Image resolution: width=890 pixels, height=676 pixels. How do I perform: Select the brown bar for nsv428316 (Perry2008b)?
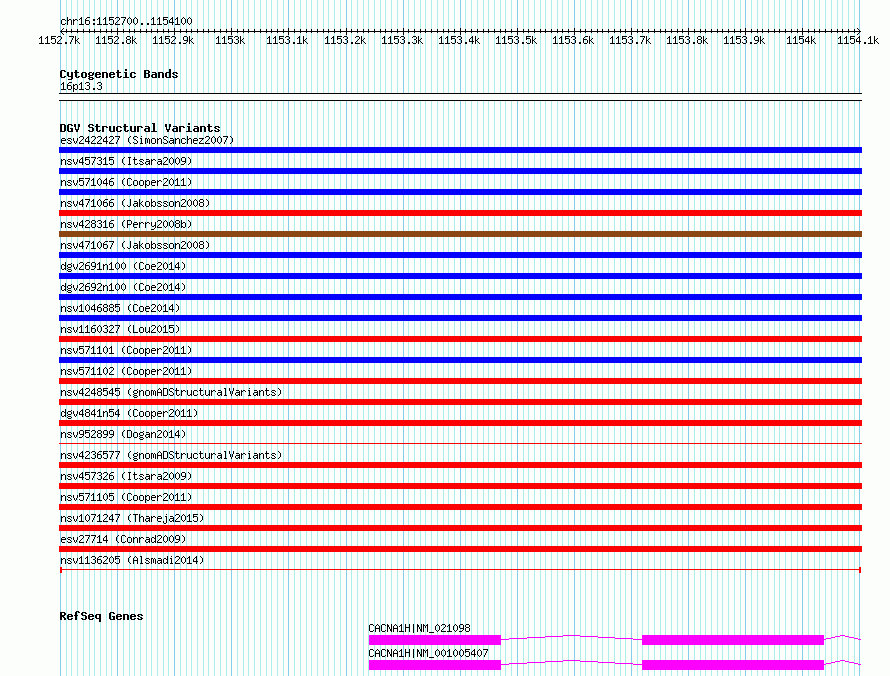(460, 234)
